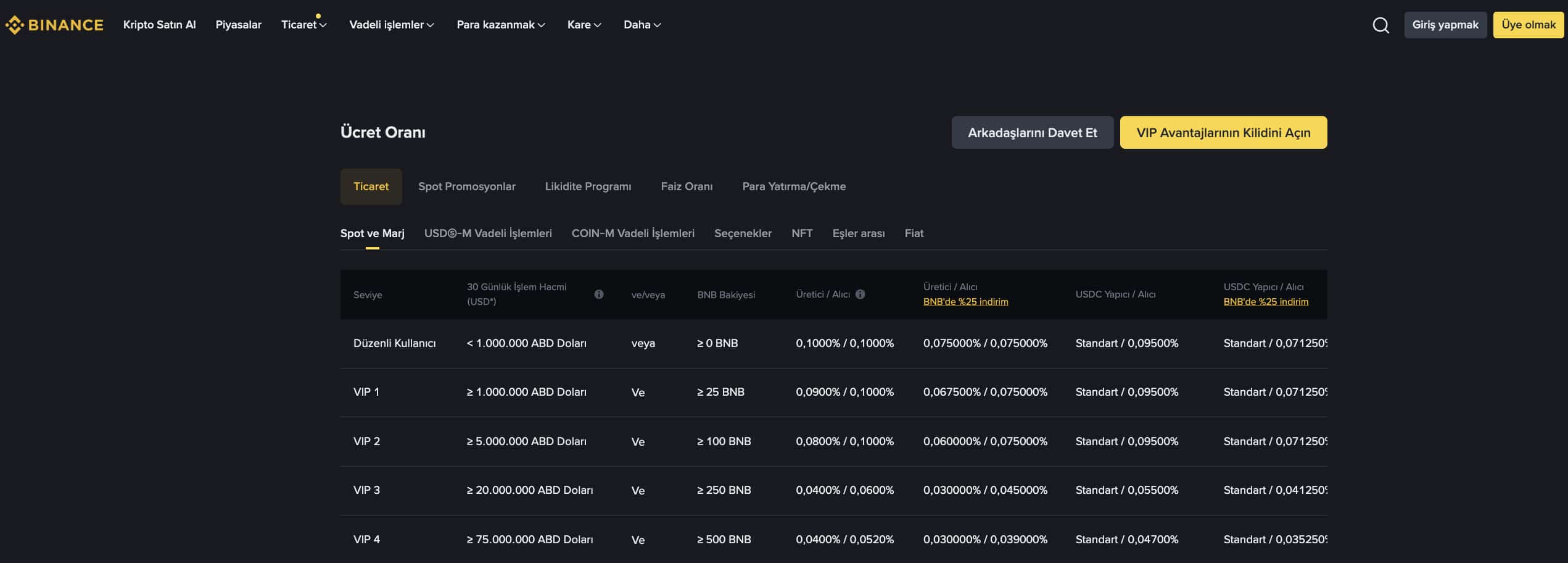Open the Daha dropdown
Screen dimensions: 1568x563
click(x=642, y=24)
